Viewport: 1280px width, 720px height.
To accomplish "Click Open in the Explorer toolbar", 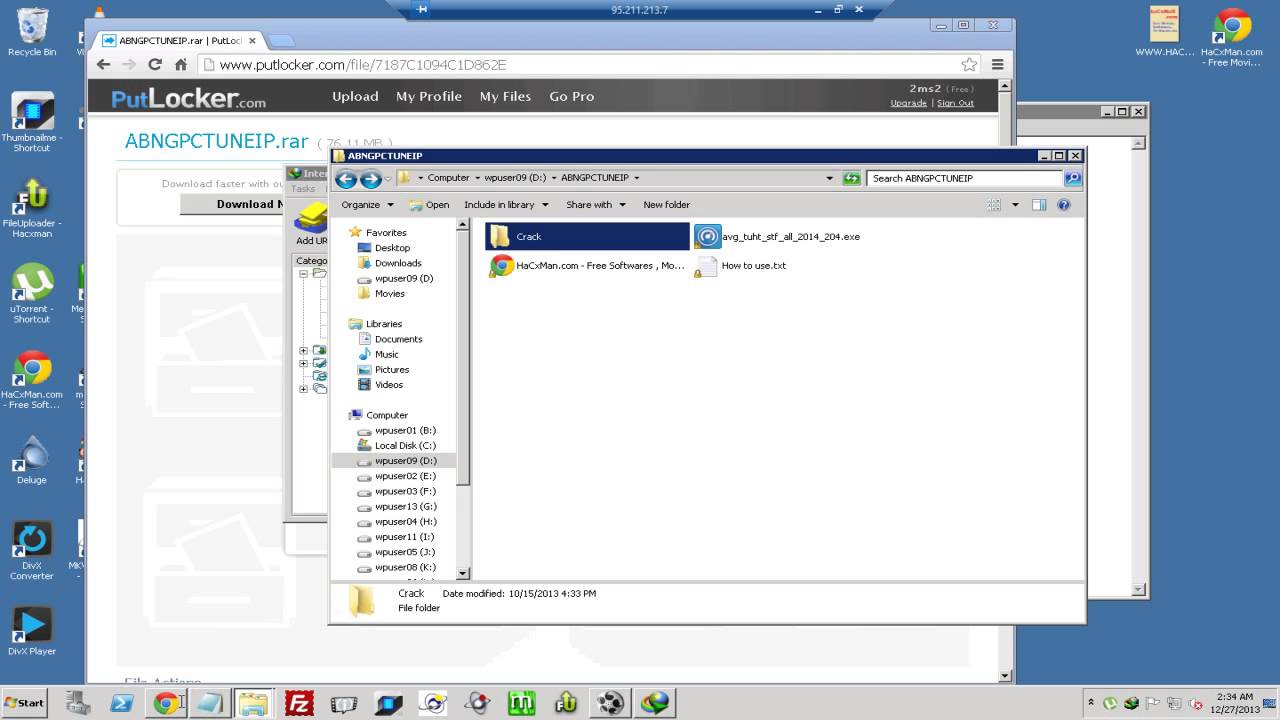I will click(430, 204).
